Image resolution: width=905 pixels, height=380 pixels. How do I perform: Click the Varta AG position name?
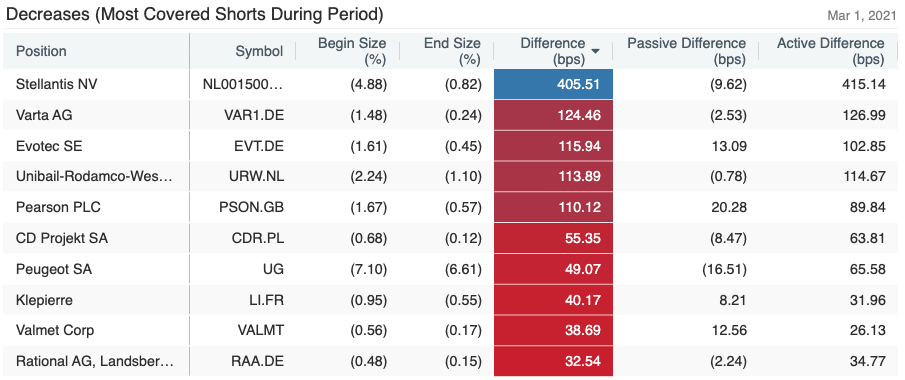tap(44, 116)
